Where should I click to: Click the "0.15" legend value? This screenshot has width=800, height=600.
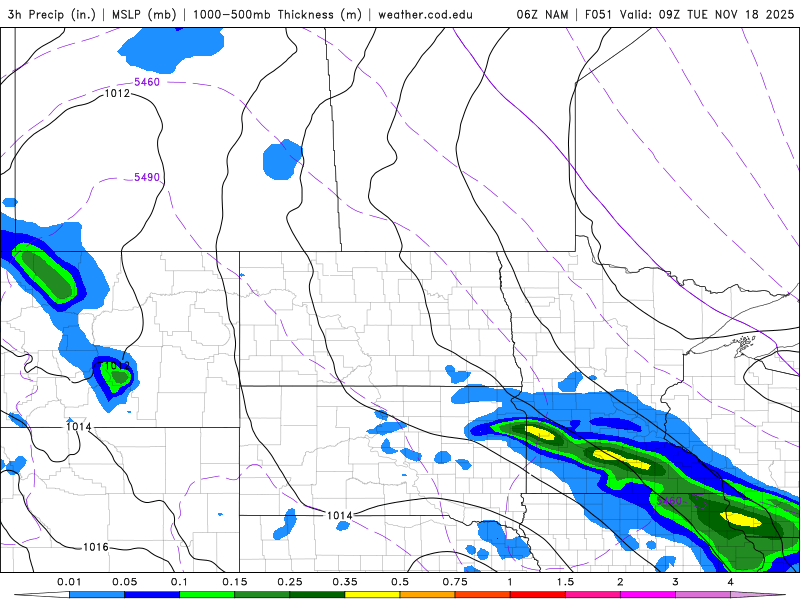pos(235,582)
